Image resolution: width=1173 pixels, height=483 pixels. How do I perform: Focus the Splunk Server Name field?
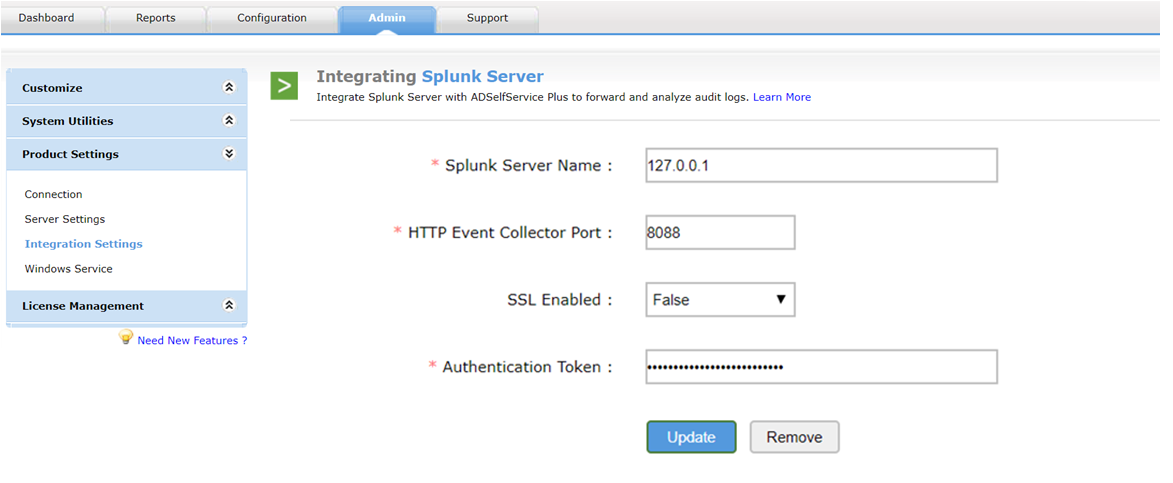click(821, 165)
